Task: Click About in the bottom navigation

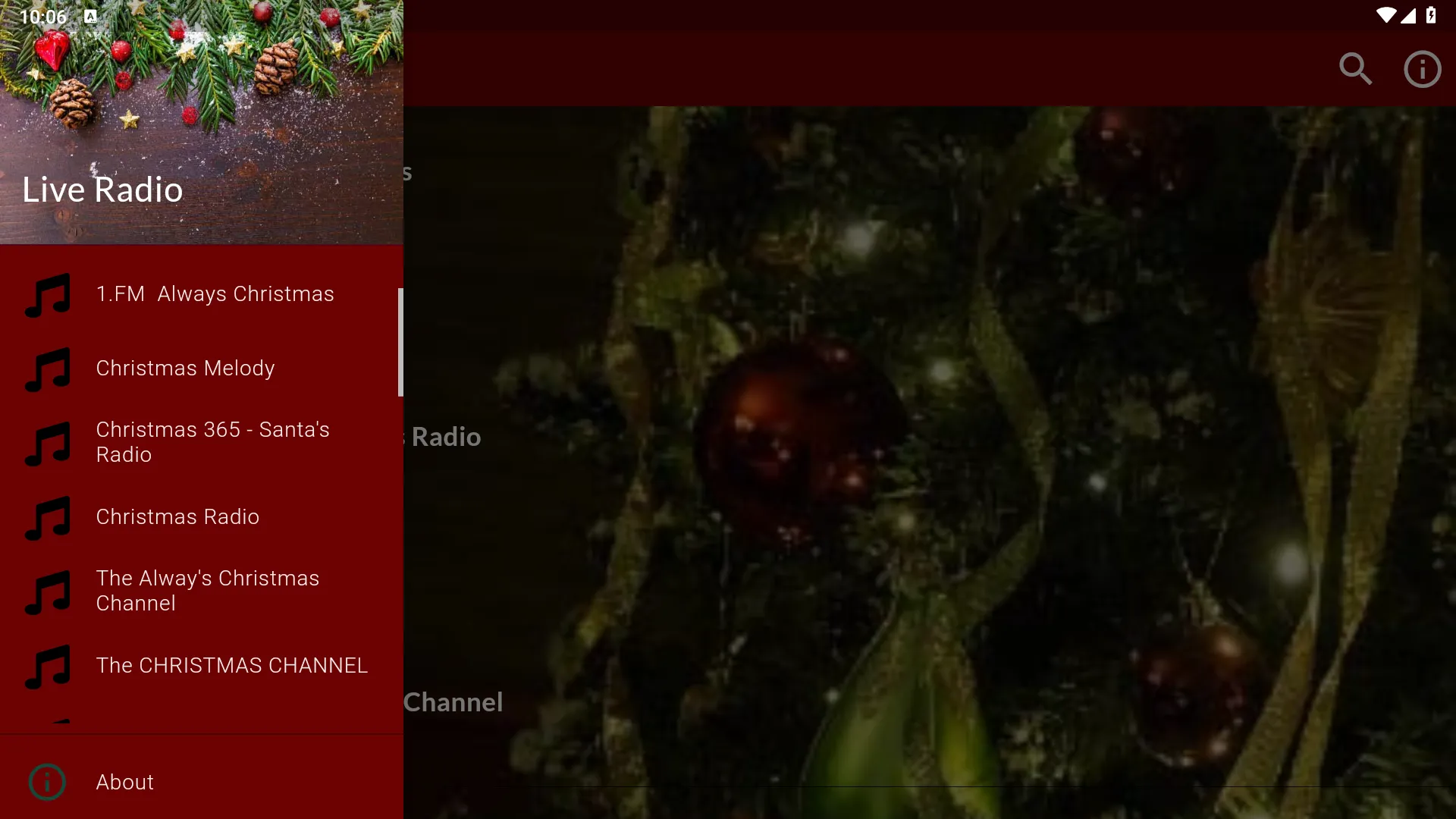Action: pos(124,782)
